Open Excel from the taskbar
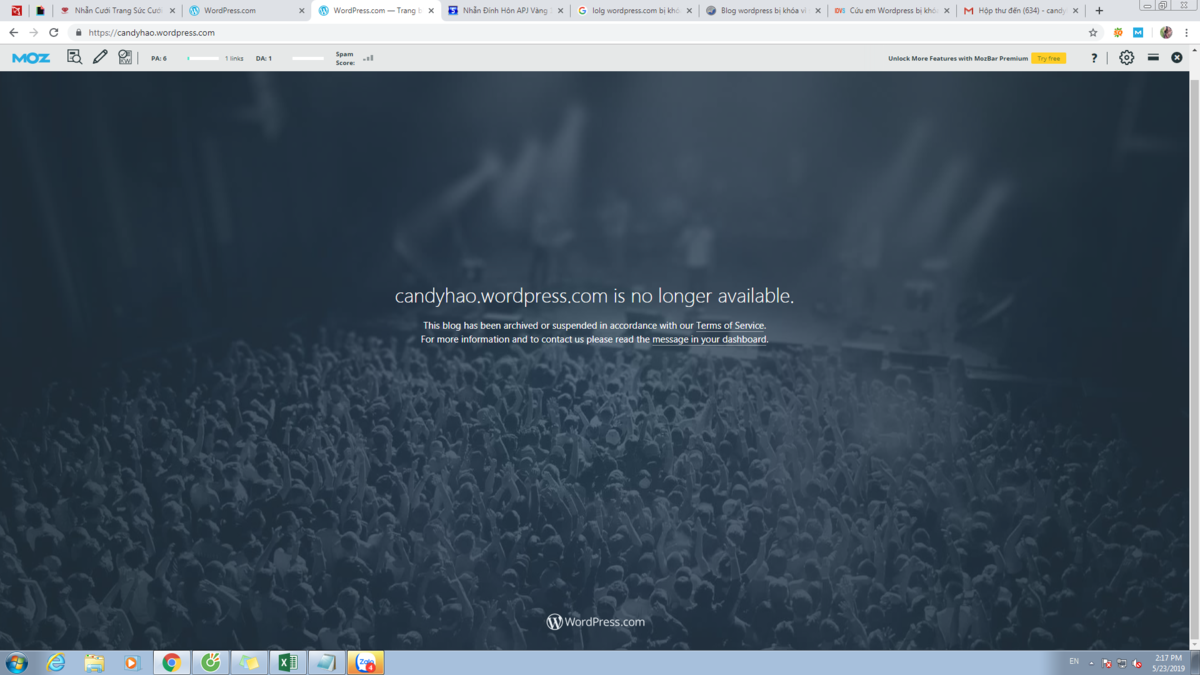This screenshot has width=1200, height=675. point(288,663)
